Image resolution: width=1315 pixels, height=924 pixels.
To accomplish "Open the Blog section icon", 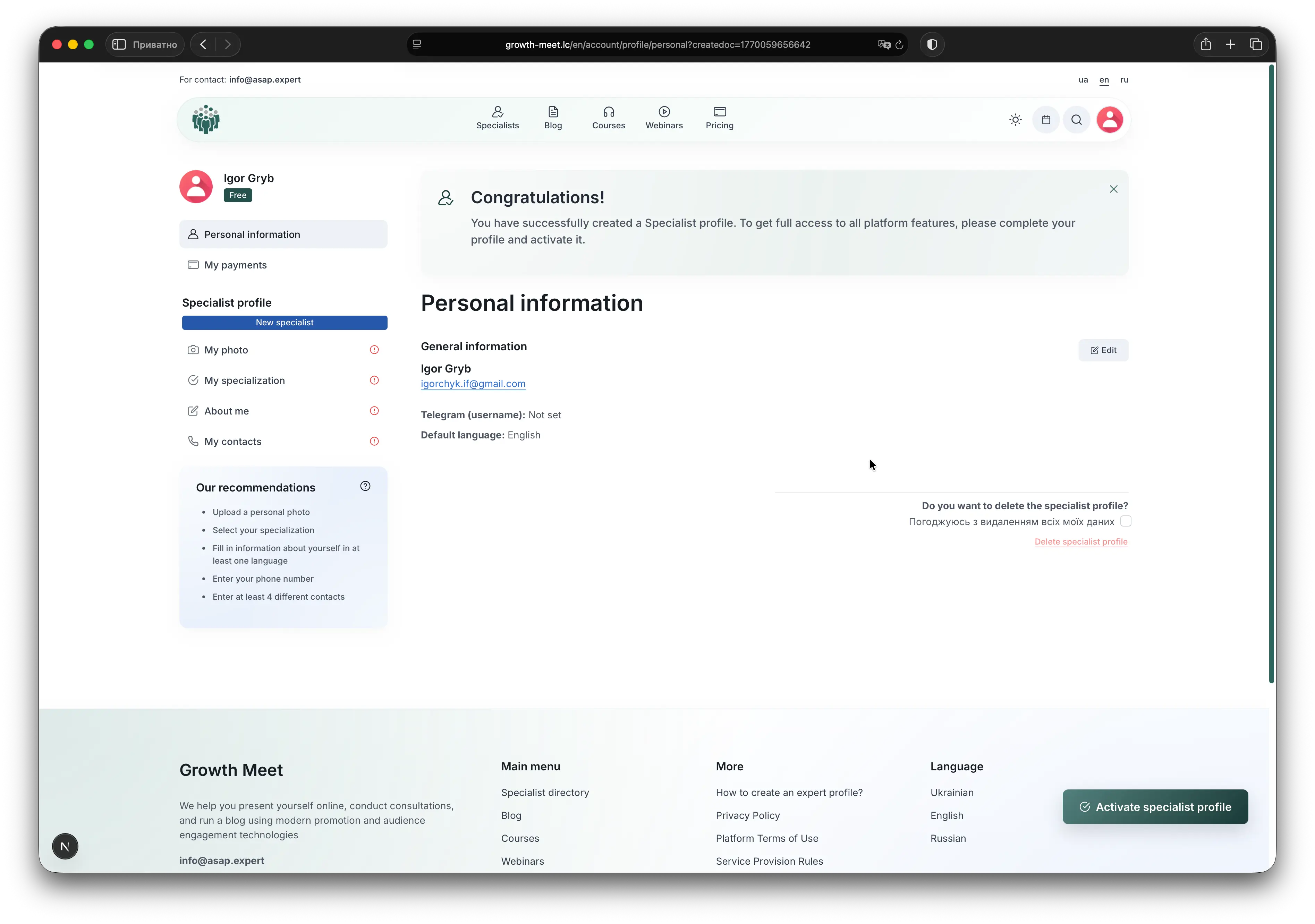I will [x=552, y=111].
